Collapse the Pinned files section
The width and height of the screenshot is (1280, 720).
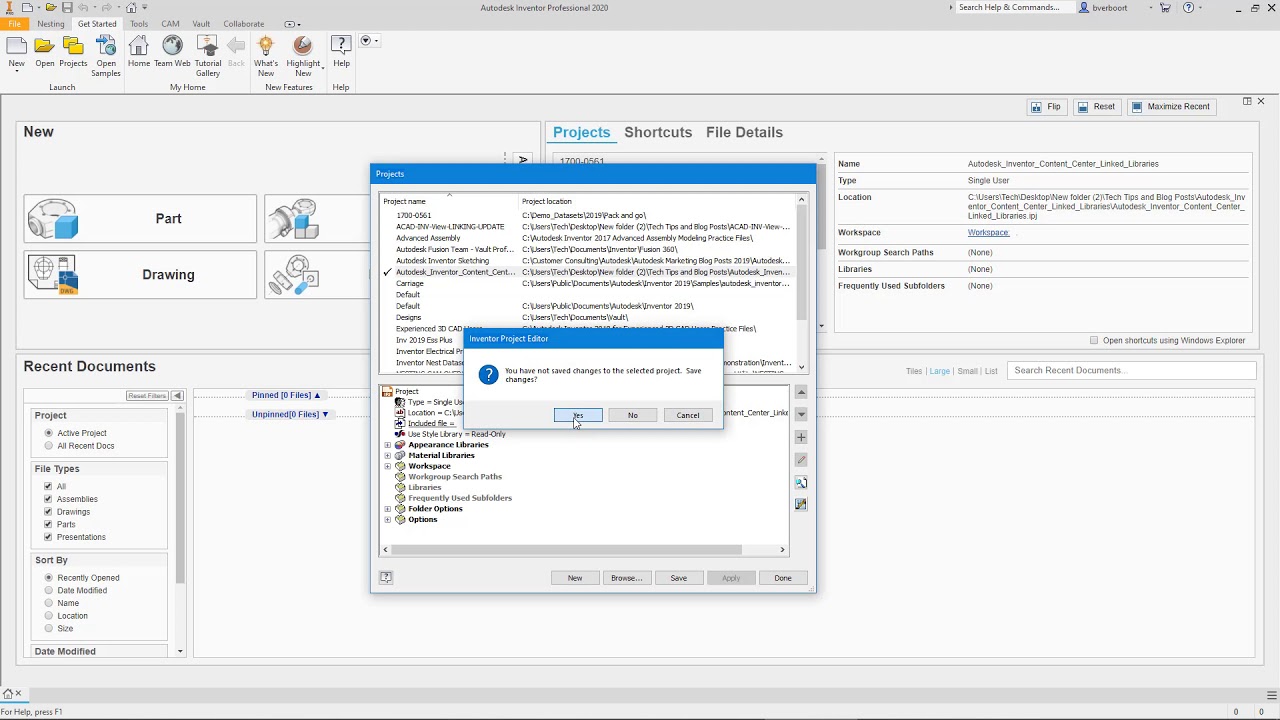[x=317, y=395]
